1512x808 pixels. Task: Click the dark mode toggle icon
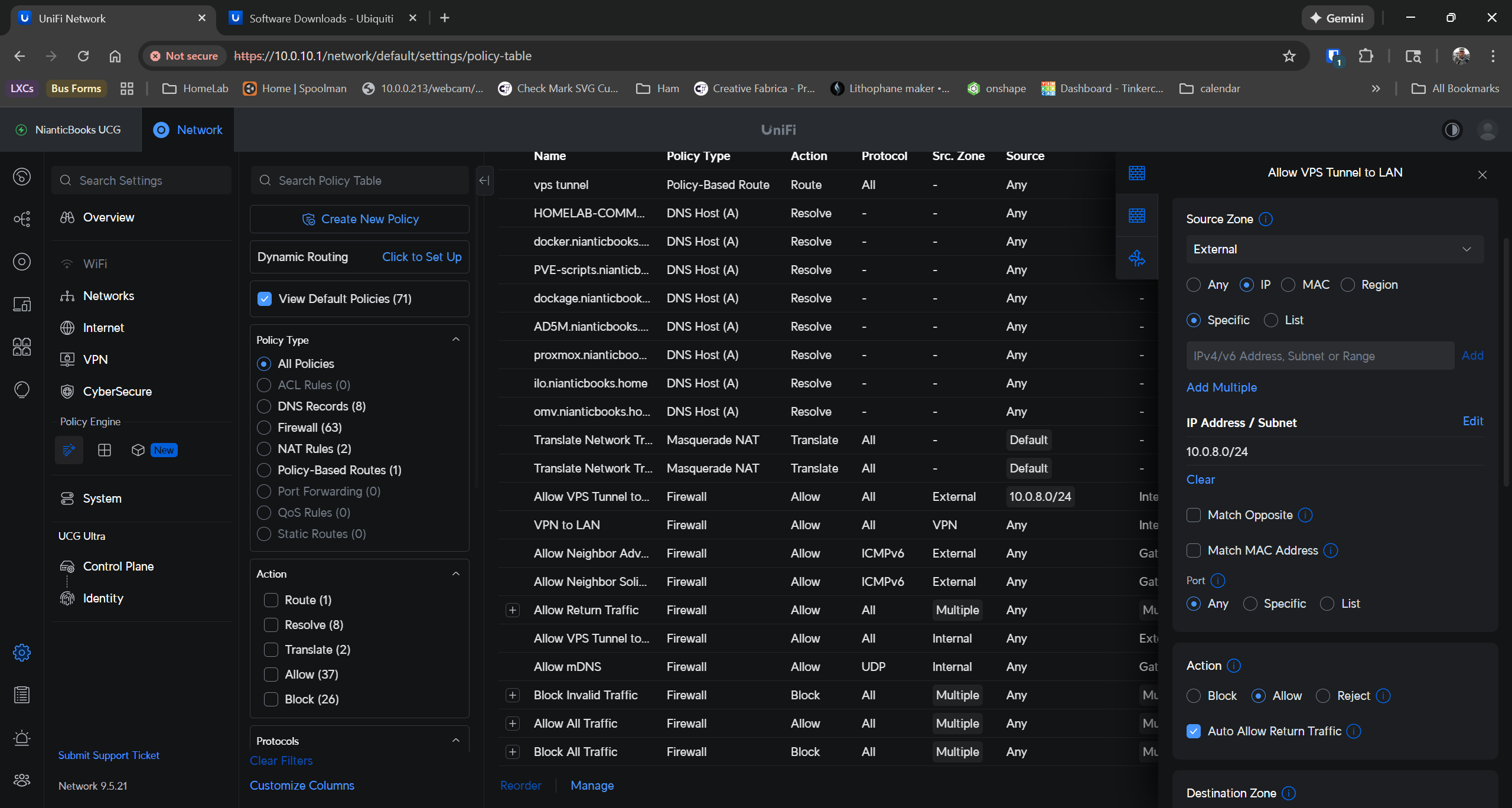point(1452,130)
